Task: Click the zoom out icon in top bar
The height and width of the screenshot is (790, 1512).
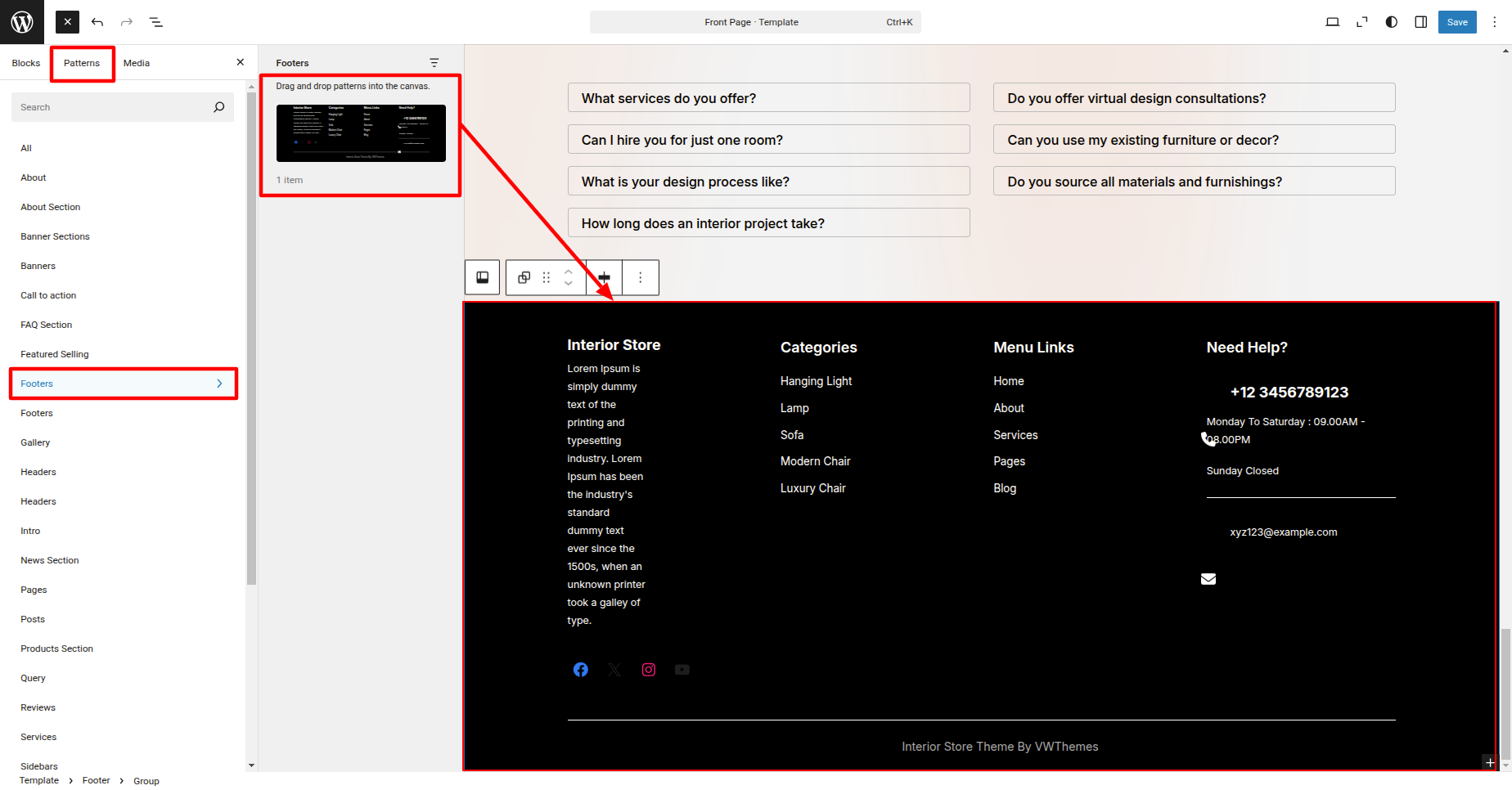Action: pyautogui.click(x=1362, y=22)
